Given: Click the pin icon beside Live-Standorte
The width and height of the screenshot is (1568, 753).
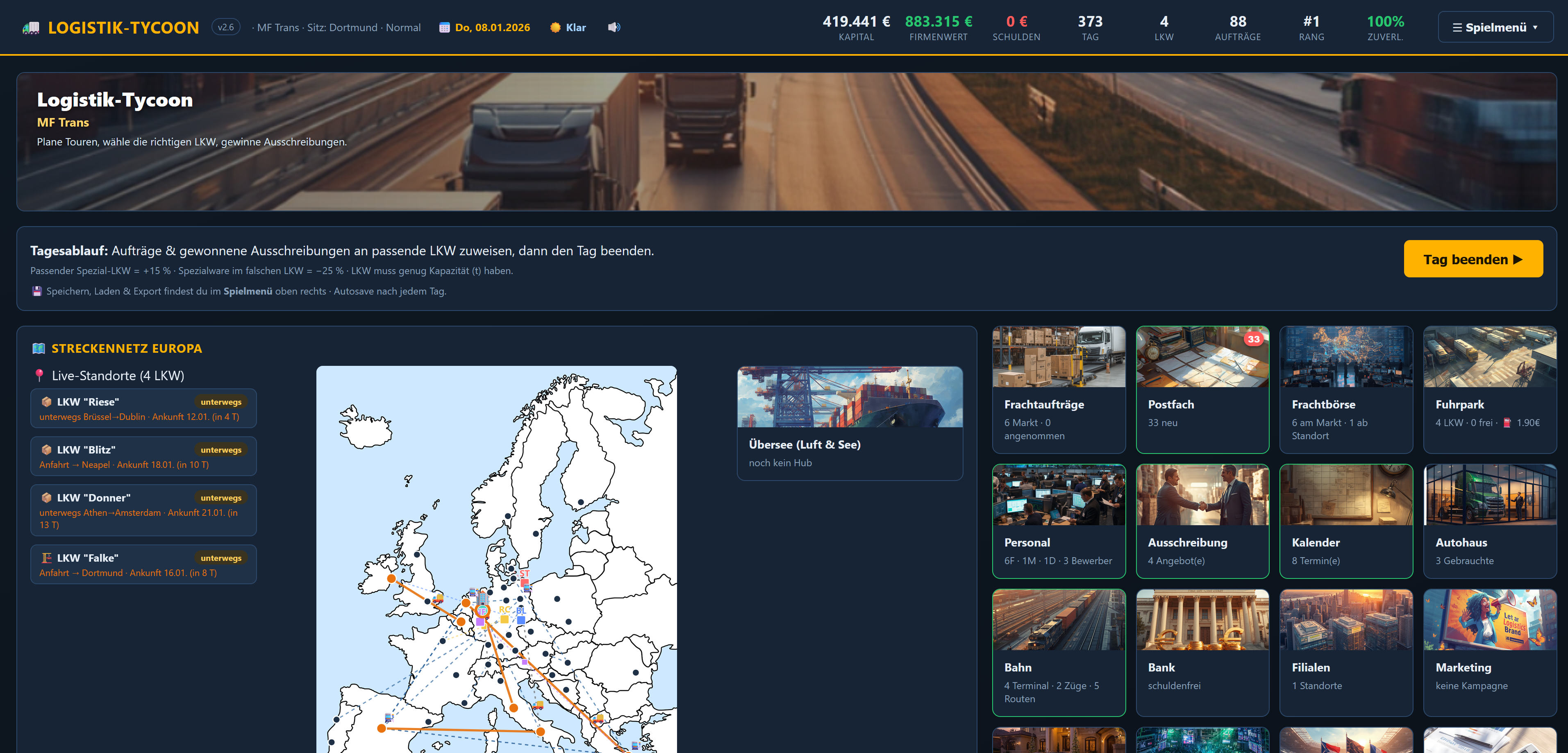Looking at the screenshot, I should tap(39, 375).
